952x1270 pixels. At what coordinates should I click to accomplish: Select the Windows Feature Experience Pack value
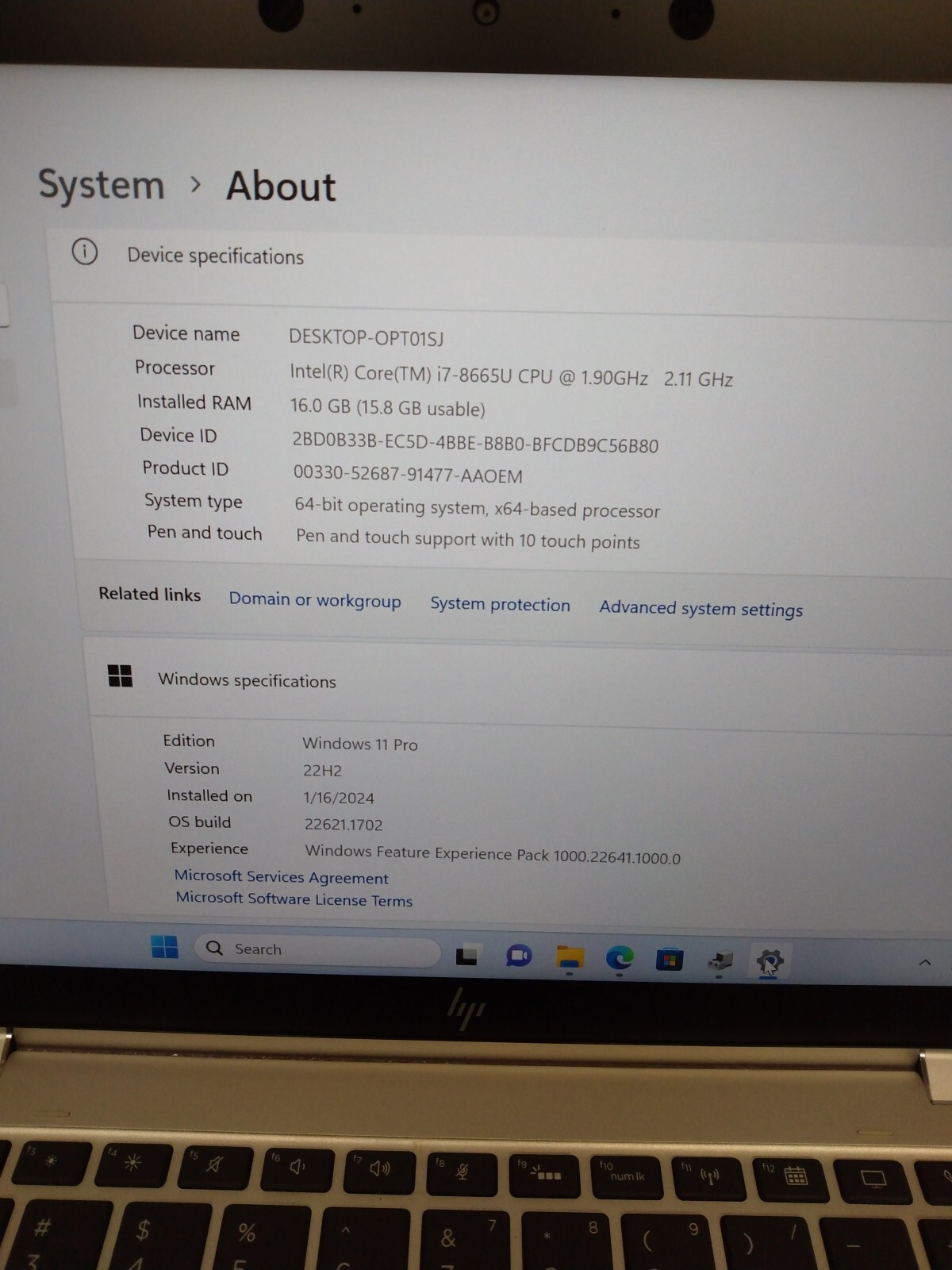click(x=493, y=854)
